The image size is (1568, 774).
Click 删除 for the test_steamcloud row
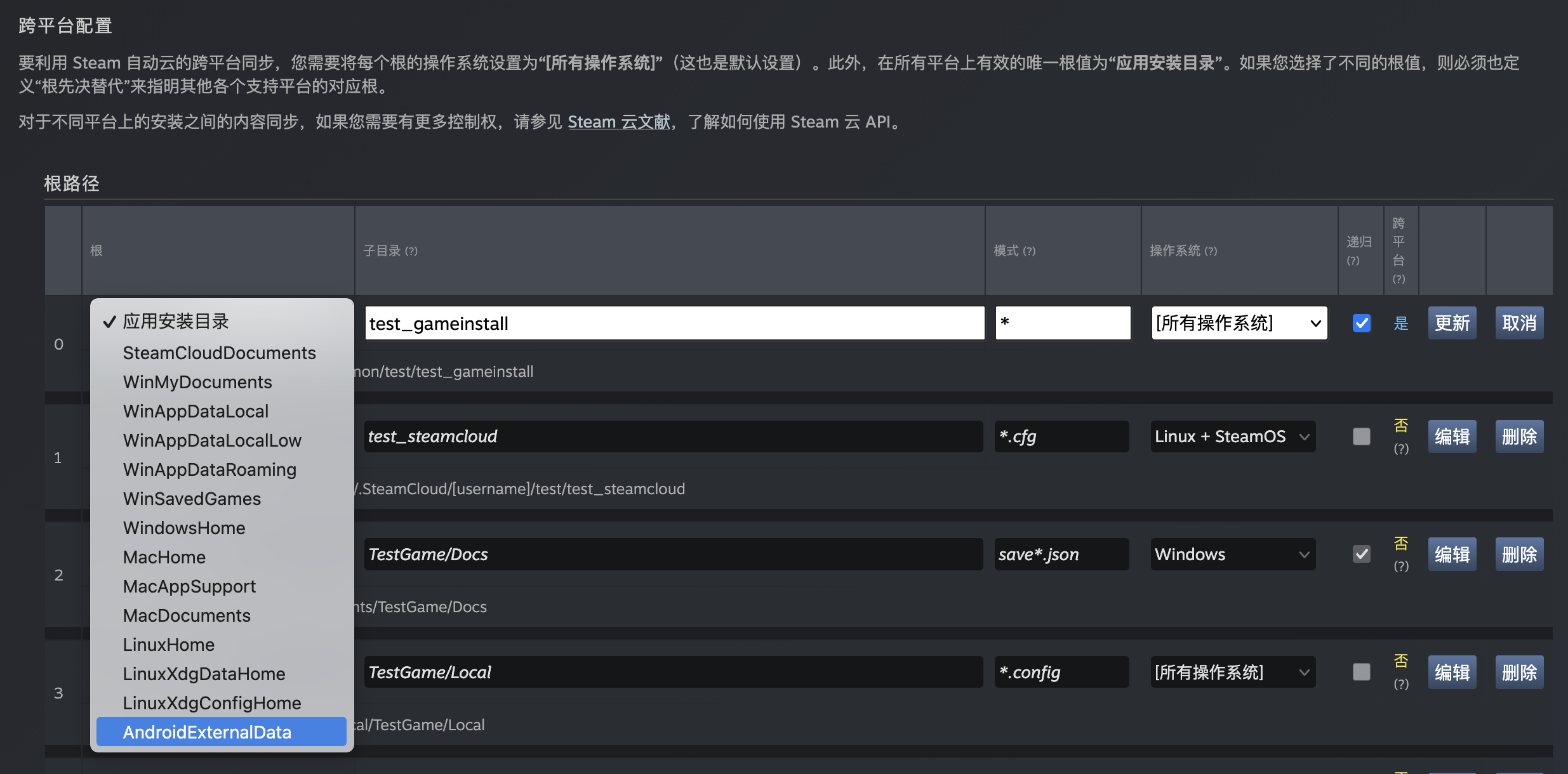click(1519, 436)
